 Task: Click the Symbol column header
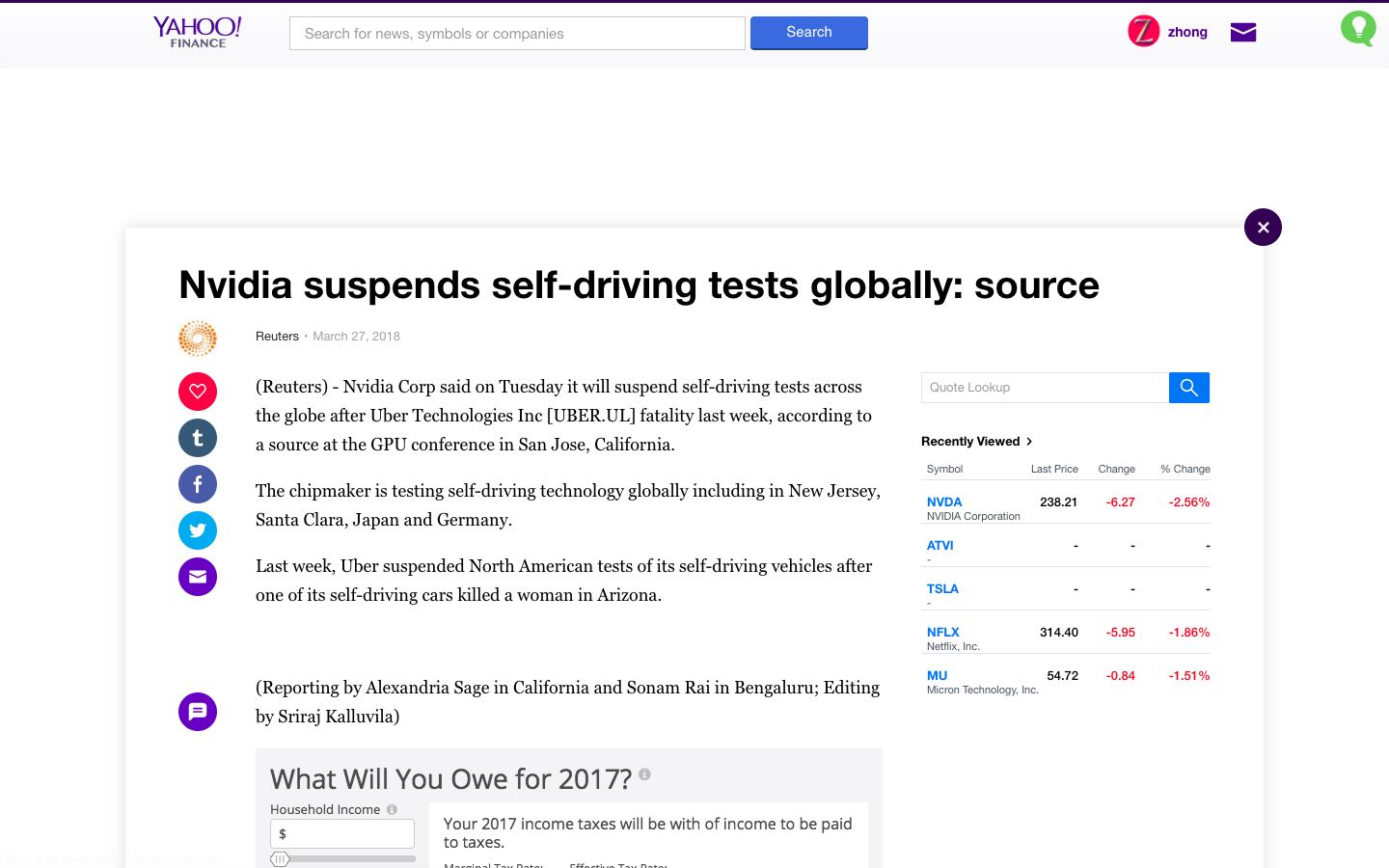(x=944, y=469)
